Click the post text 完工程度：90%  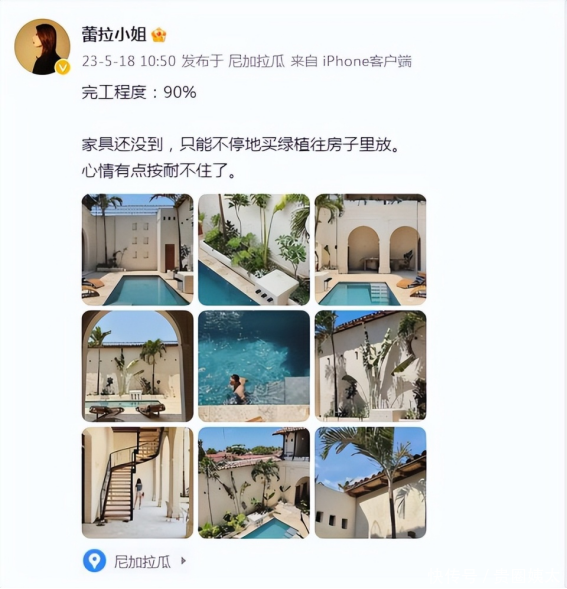pos(139,92)
